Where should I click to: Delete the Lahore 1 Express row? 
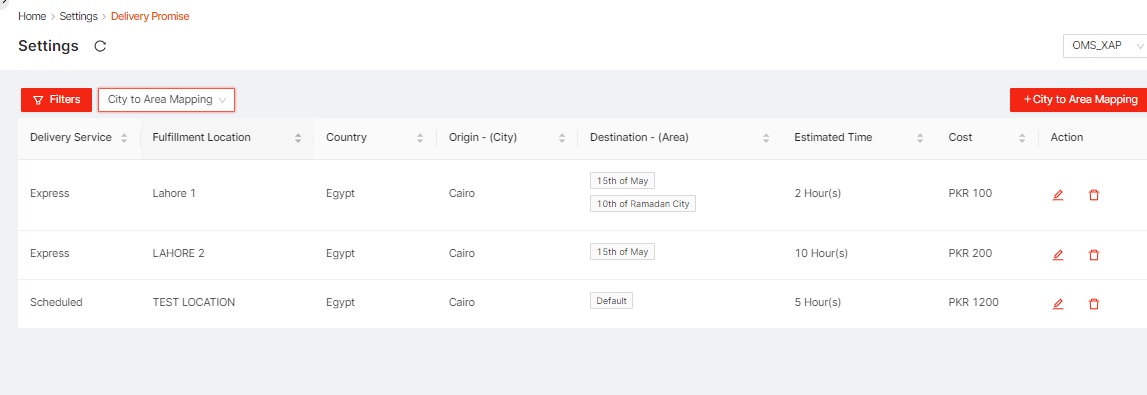click(x=1094, y=195)
